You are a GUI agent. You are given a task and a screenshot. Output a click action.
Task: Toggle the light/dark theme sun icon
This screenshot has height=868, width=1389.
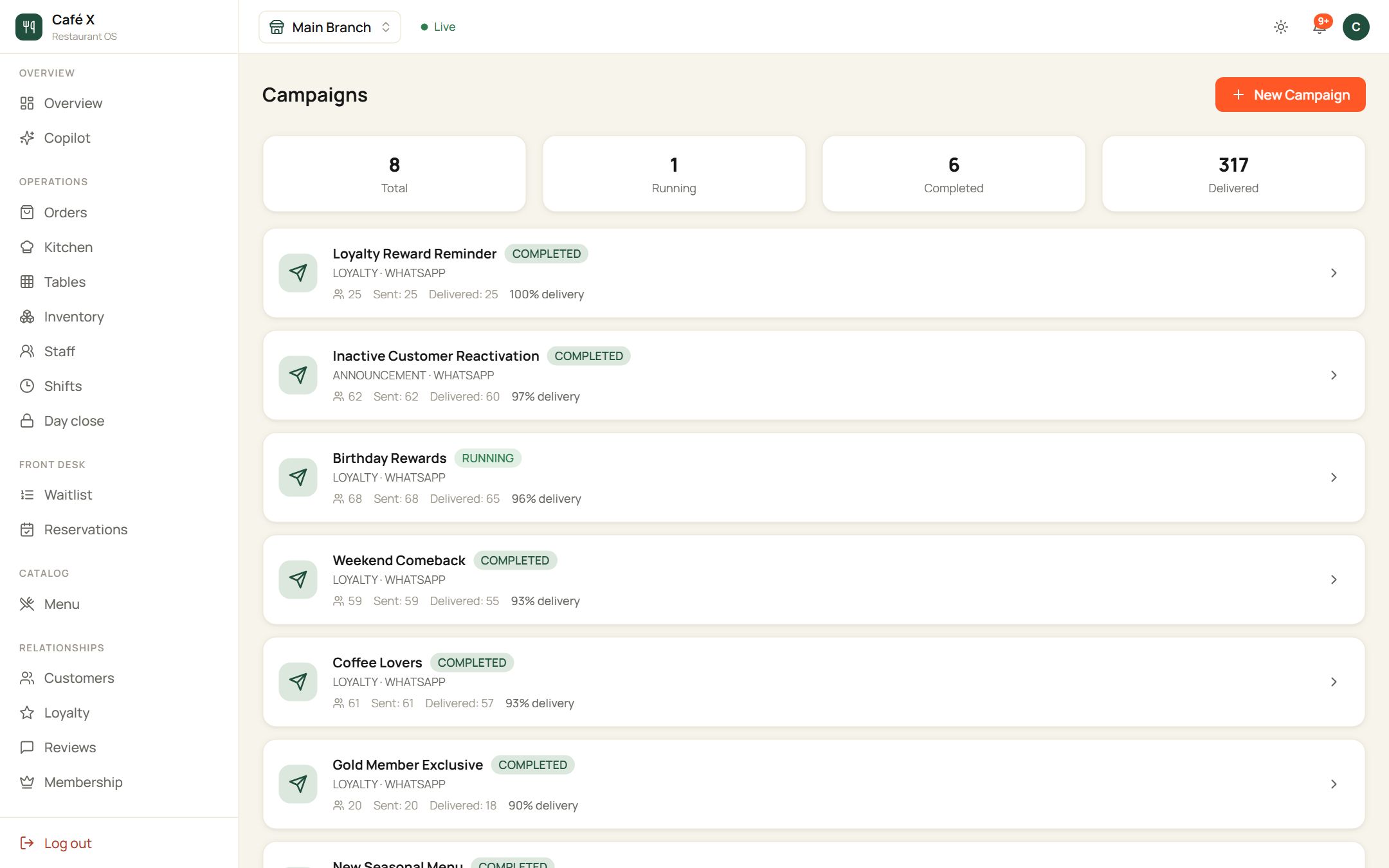pos(1280,27)
